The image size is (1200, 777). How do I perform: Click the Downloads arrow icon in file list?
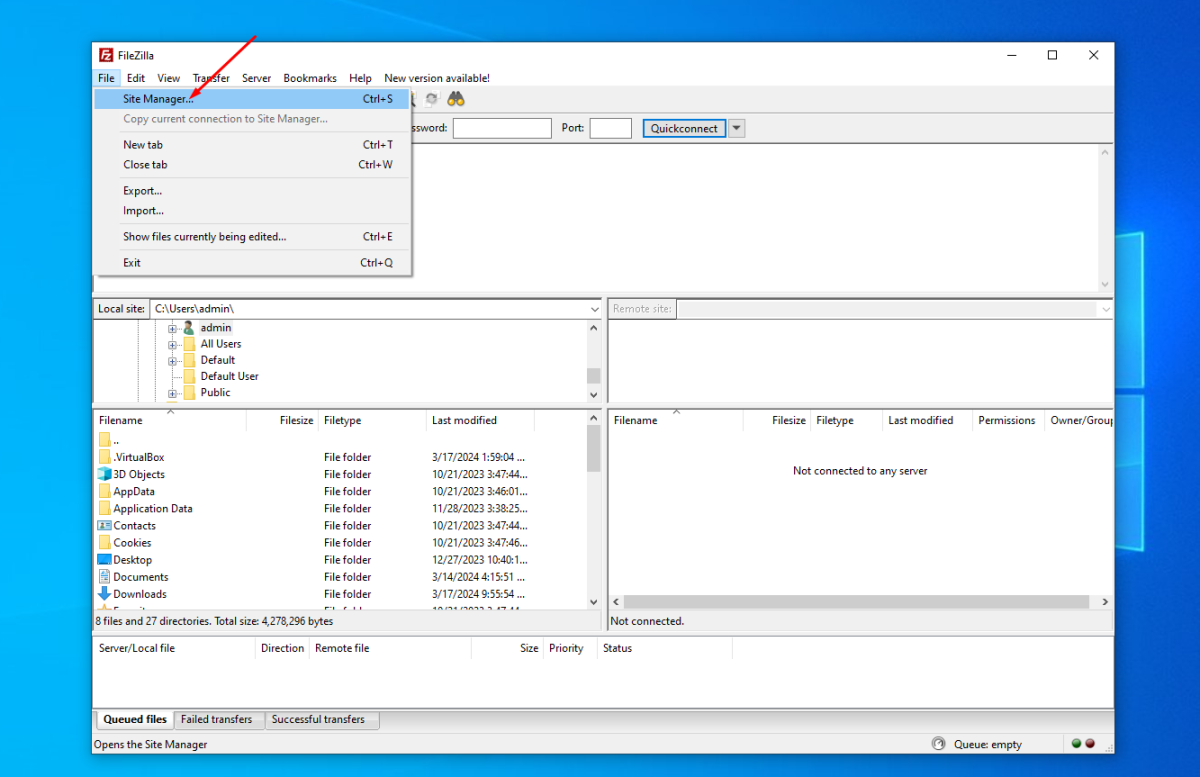(105, 594)
